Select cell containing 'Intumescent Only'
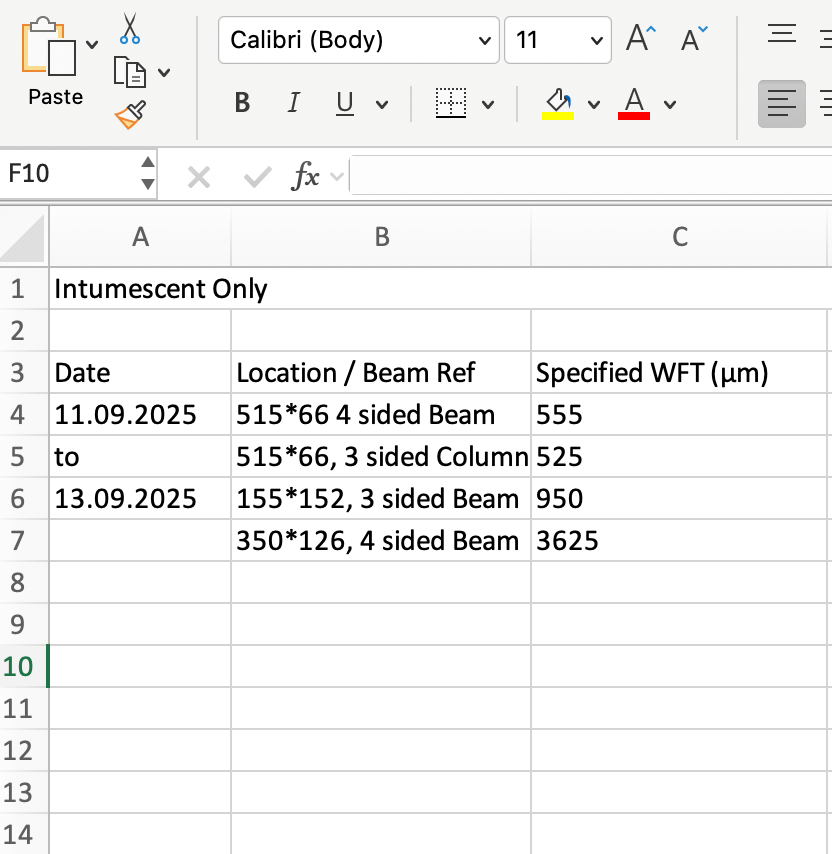 140,289
